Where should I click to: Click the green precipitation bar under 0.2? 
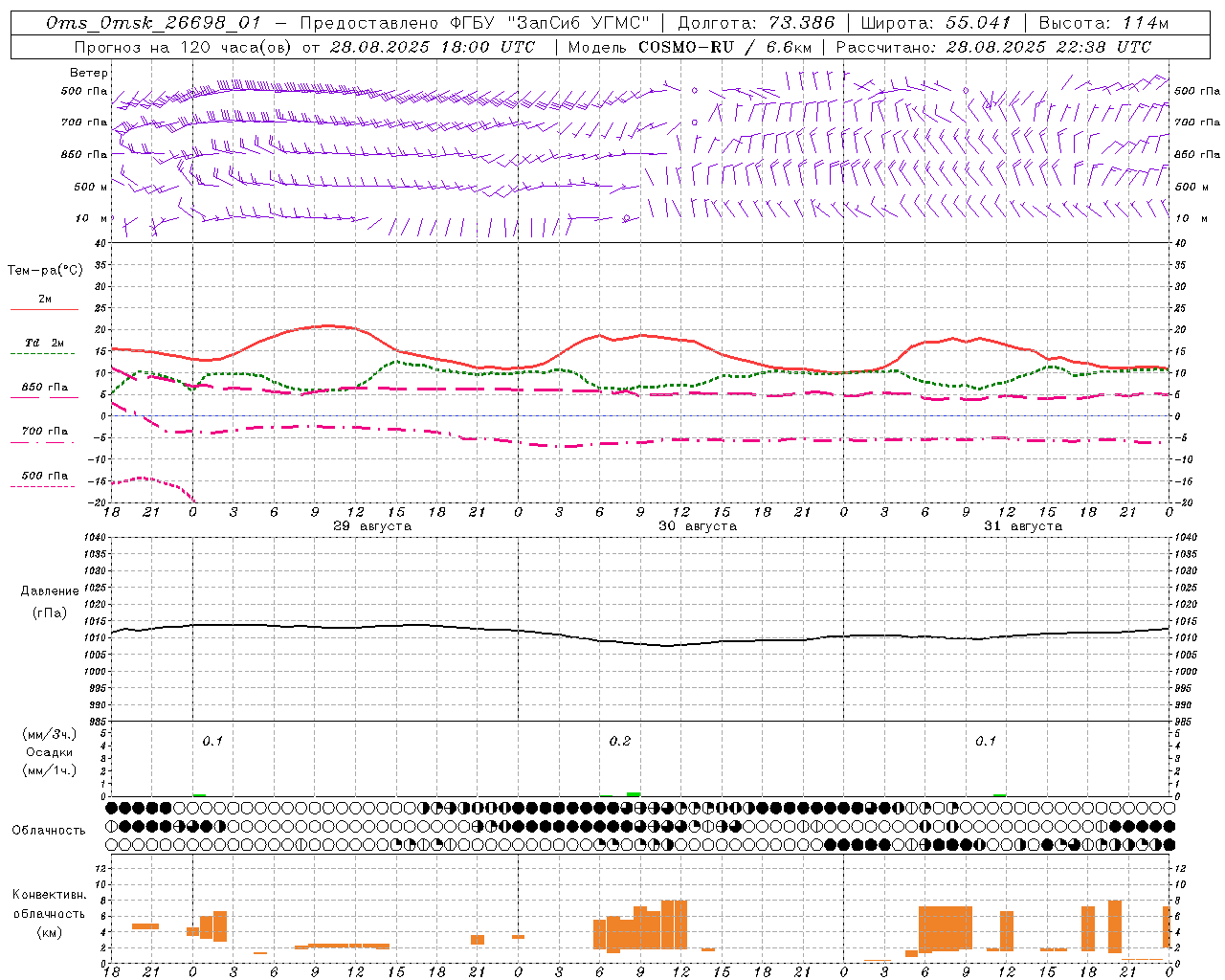pyautogui.click(x=634, y=794)
